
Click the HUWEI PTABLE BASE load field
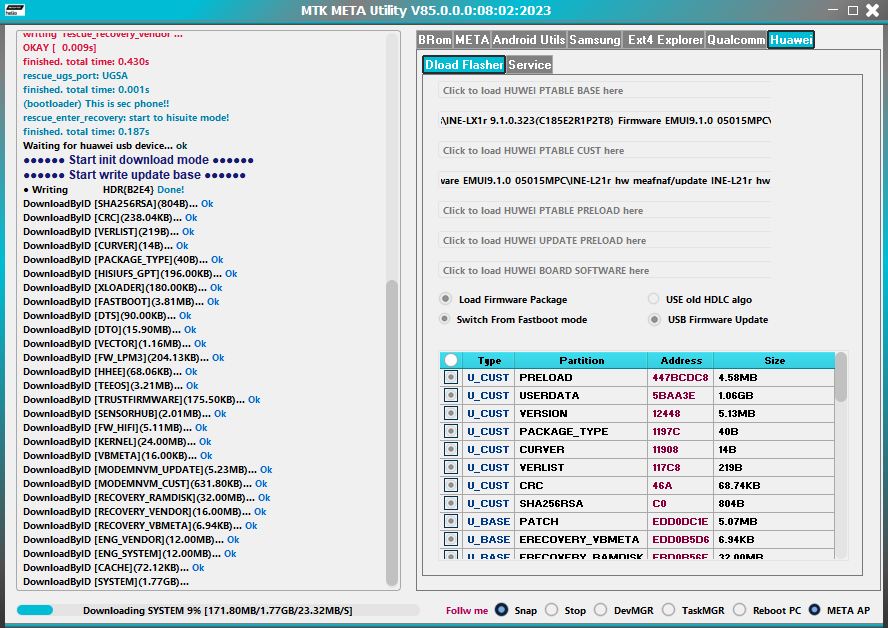point(605,91)
